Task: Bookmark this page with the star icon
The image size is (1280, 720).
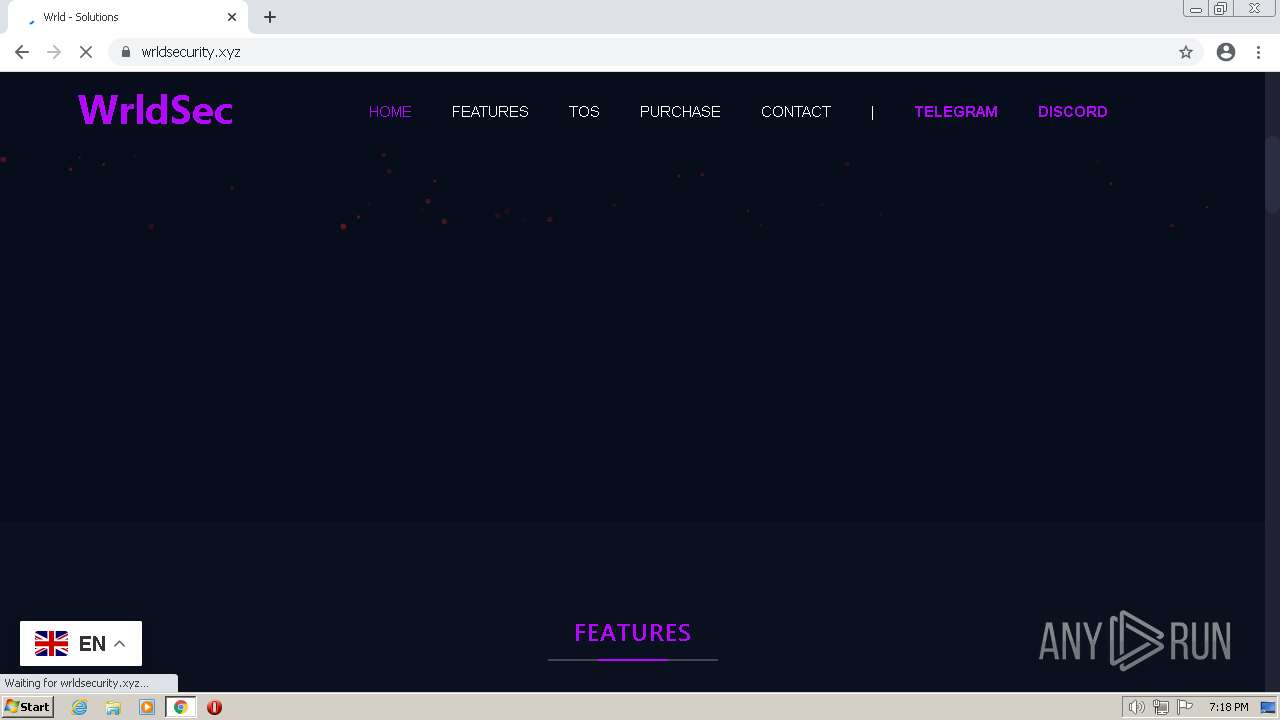Action: 1186,52
